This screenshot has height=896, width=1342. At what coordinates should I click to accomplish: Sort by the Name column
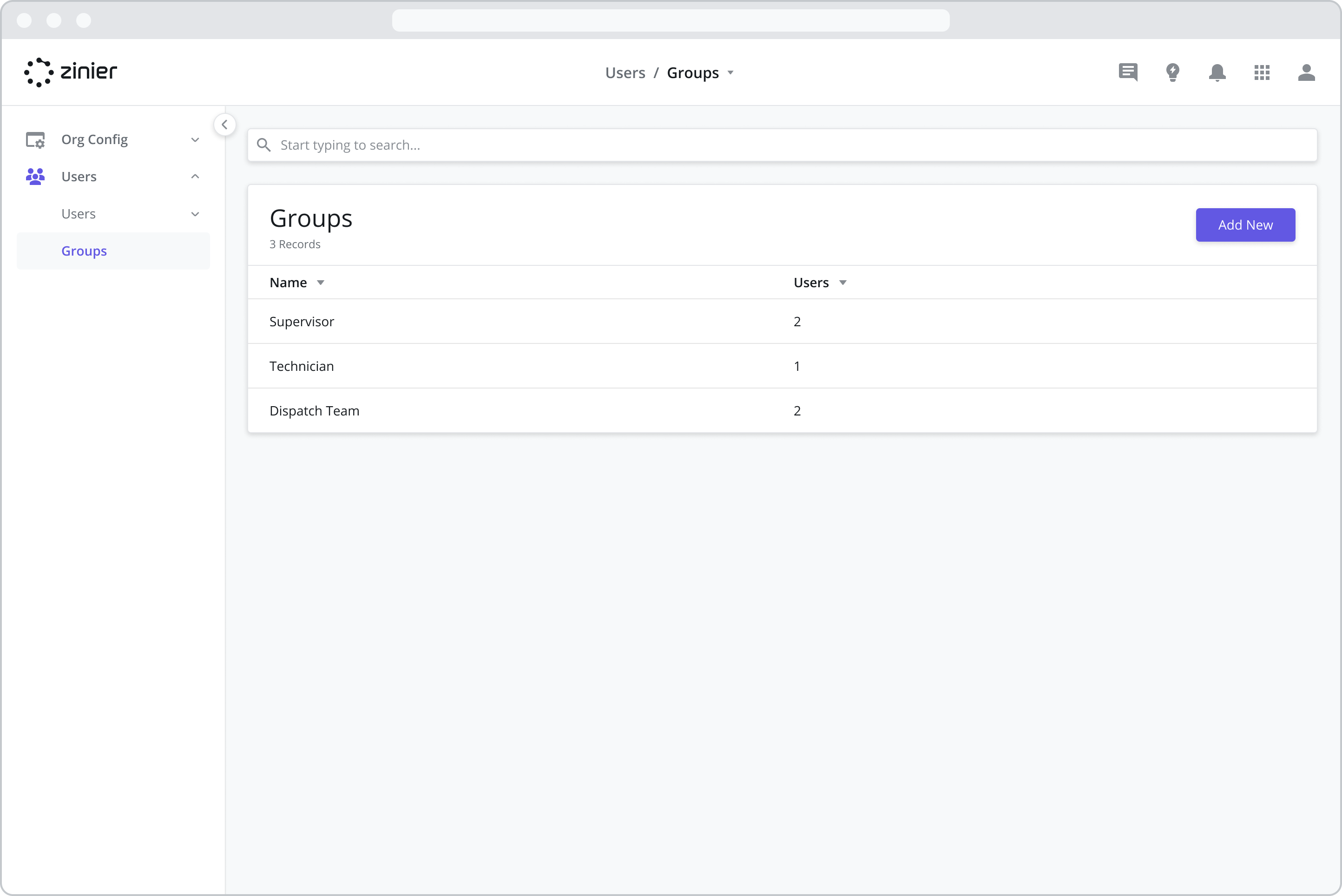(x=320, y=282)
